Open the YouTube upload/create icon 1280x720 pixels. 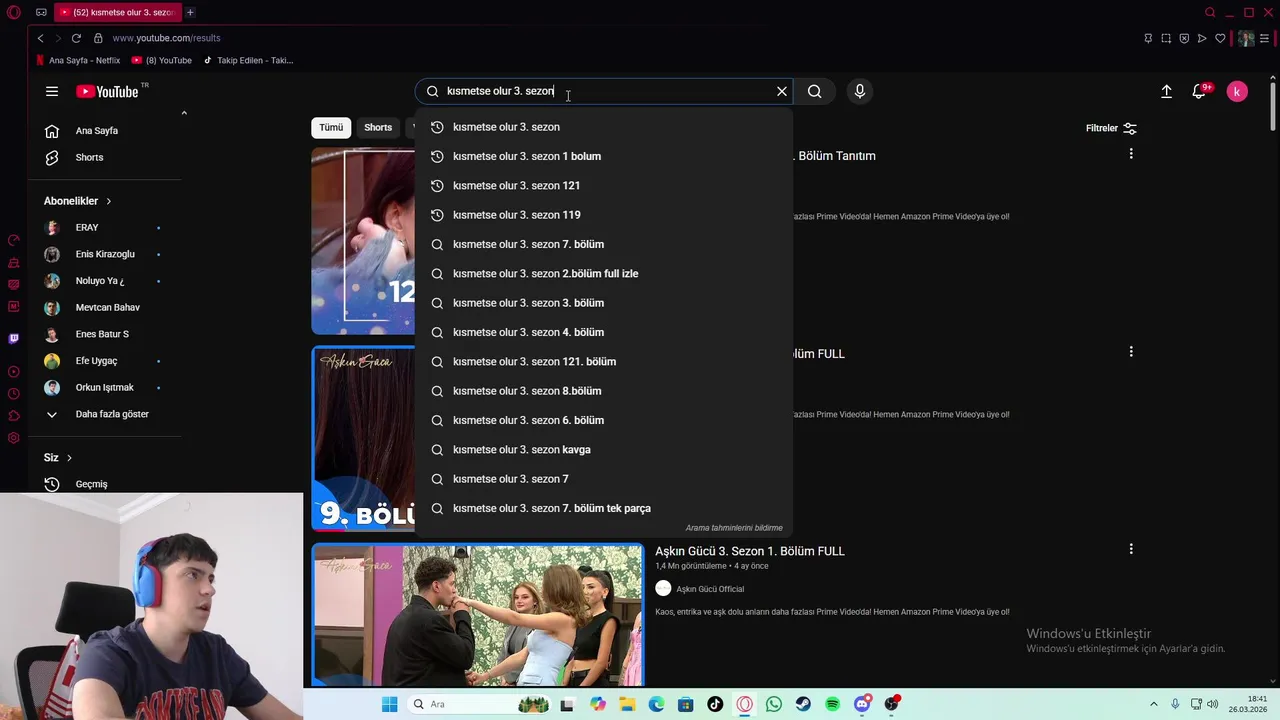(1166, 91)
